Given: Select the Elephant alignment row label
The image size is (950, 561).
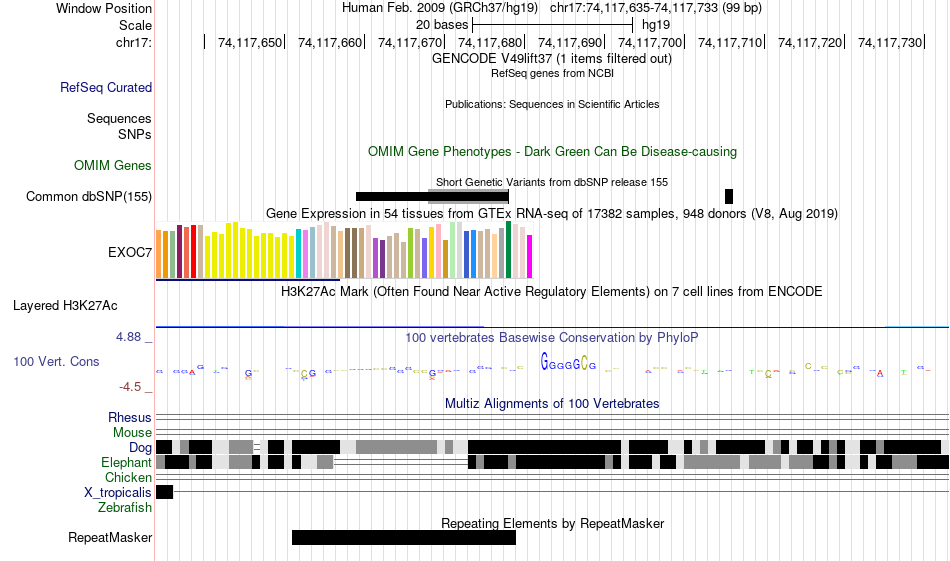Looking at the screenshot, I should 126,462.
